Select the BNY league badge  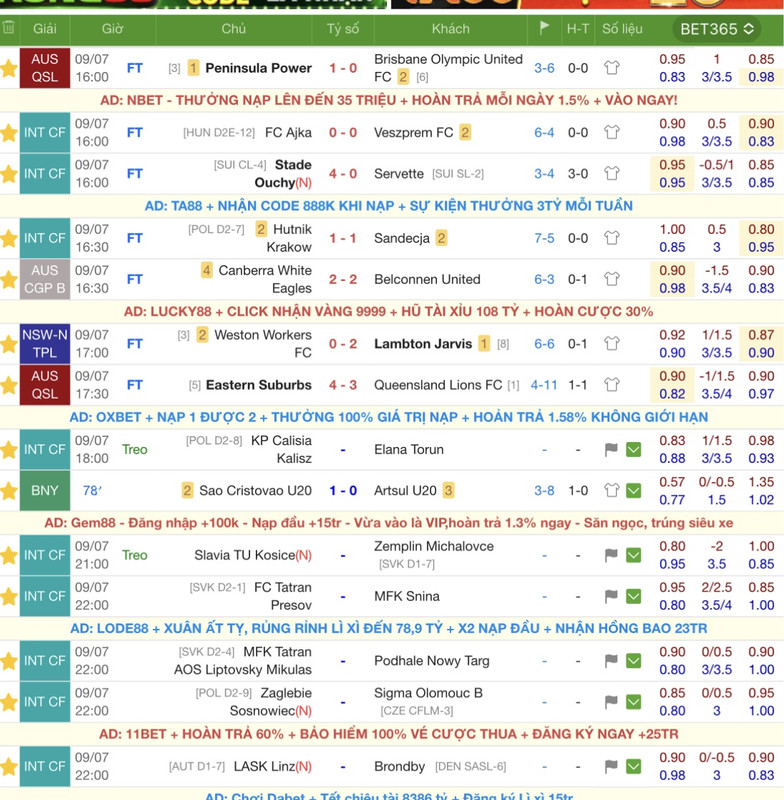coord(45,491)
